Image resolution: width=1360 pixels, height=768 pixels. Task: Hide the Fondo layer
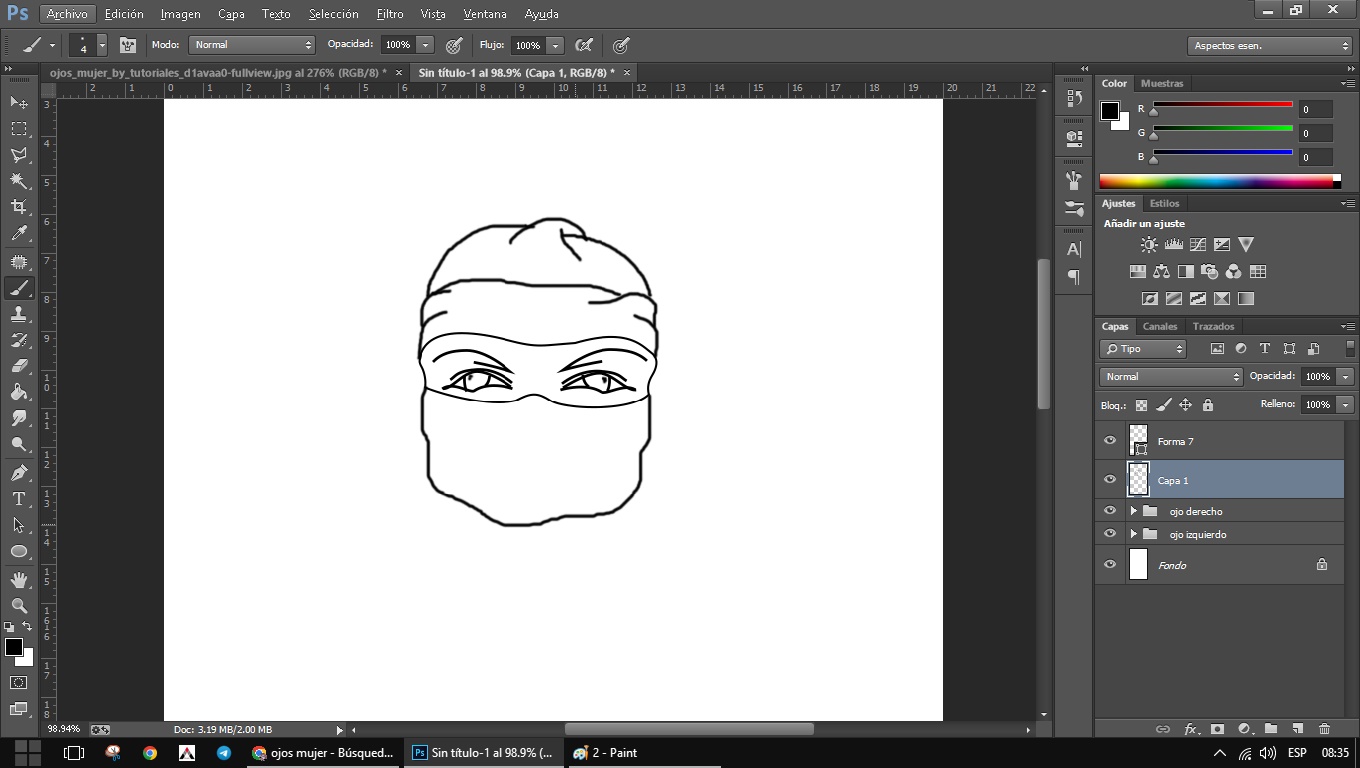[x=1109, y=564]
